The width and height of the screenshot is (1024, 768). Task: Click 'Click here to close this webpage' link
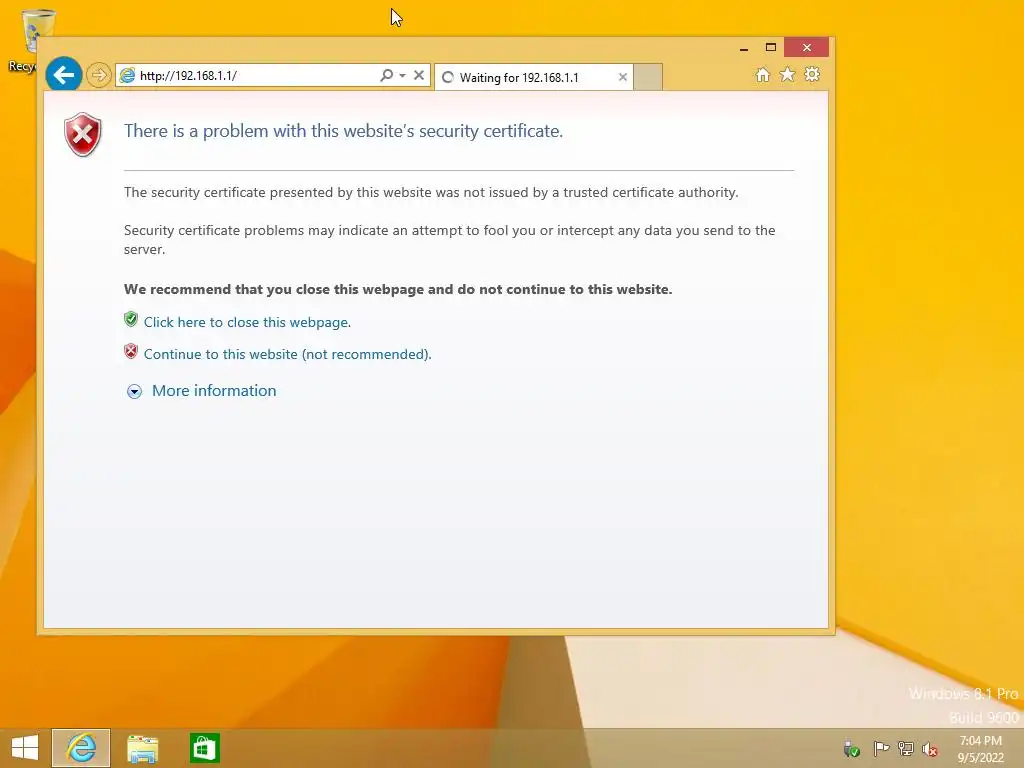click(x=248, y=323)
